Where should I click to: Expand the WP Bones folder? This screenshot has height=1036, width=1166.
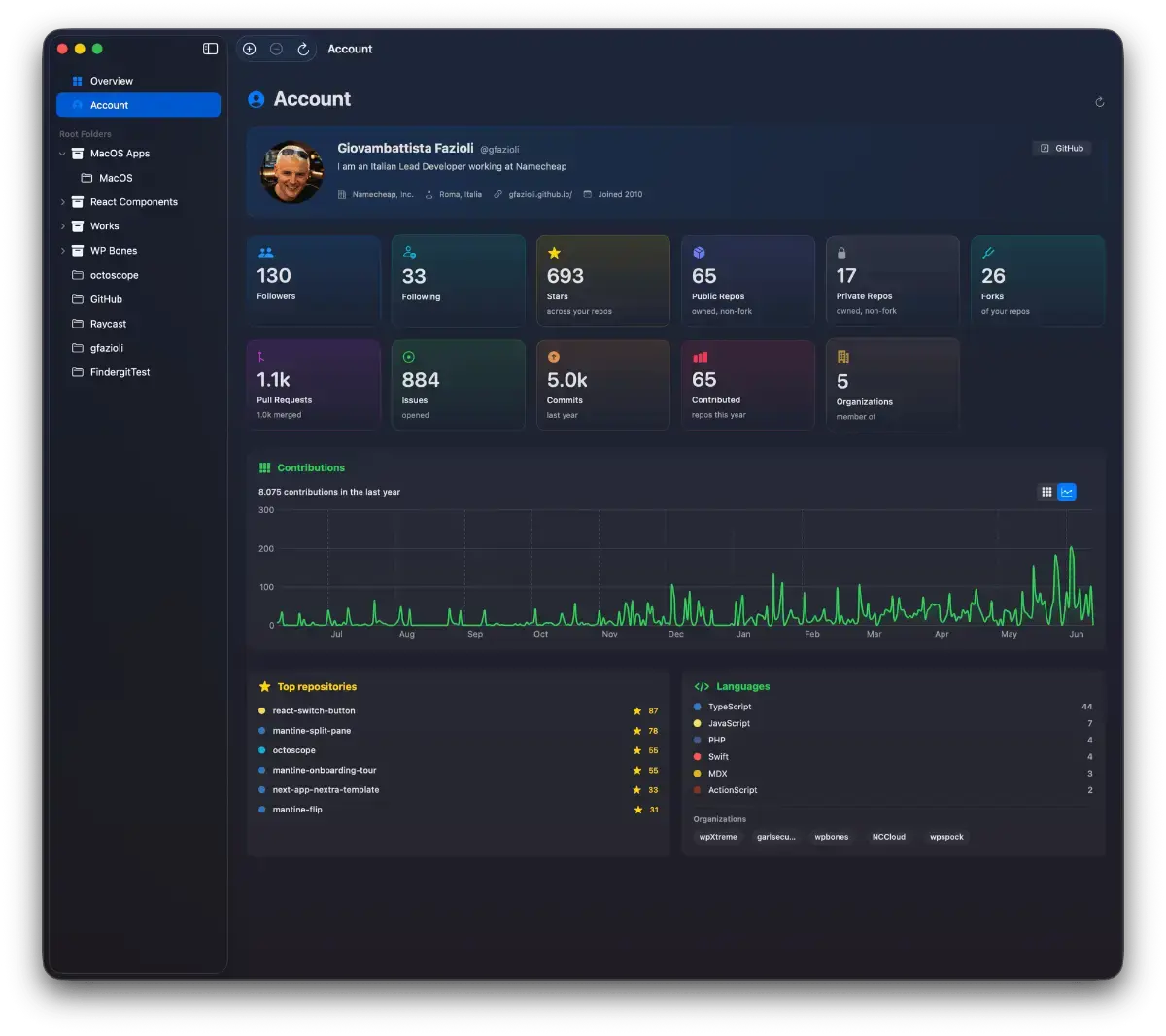point(63,251)
